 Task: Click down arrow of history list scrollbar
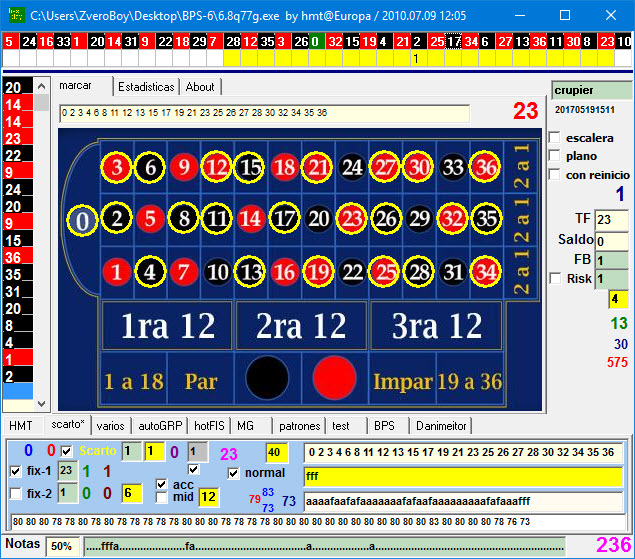pos(41,403)
